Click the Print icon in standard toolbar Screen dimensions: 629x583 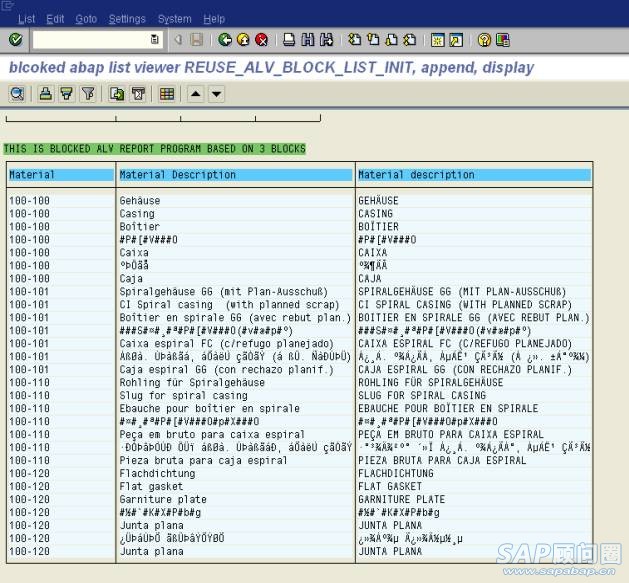point(289,40)
